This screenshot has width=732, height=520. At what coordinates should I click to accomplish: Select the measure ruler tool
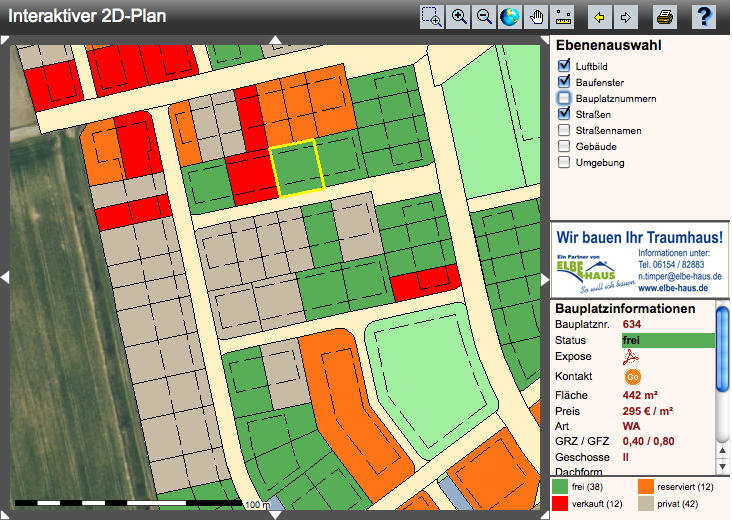(562, 17)
